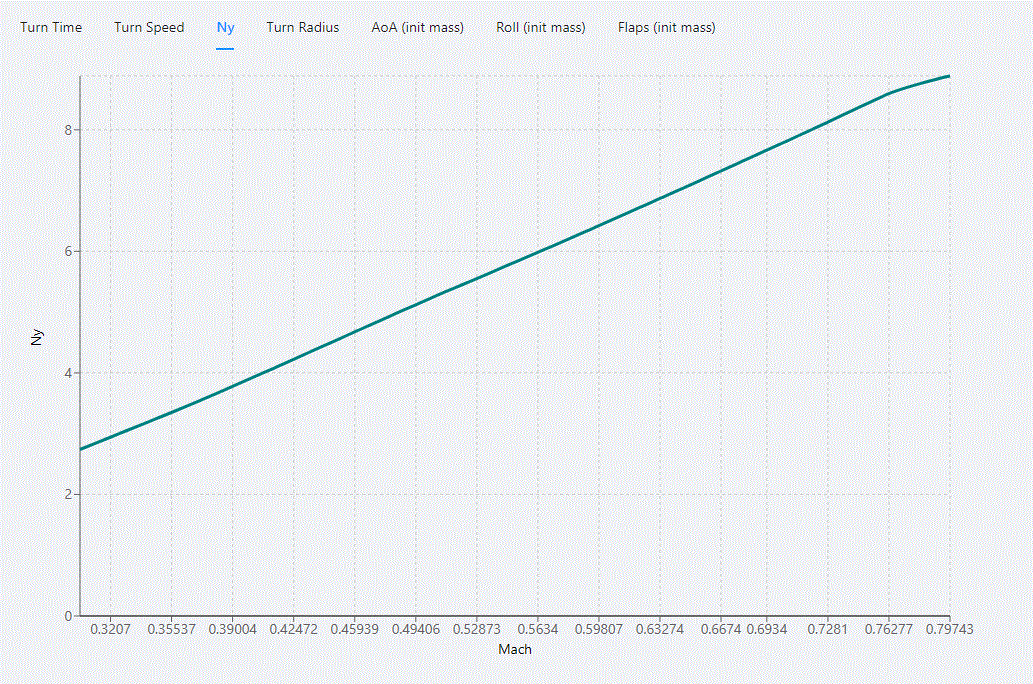Click x-axis label 0.76277
Image resolution: width=1033 pixels, height=684 pixels.
(889, 629)
